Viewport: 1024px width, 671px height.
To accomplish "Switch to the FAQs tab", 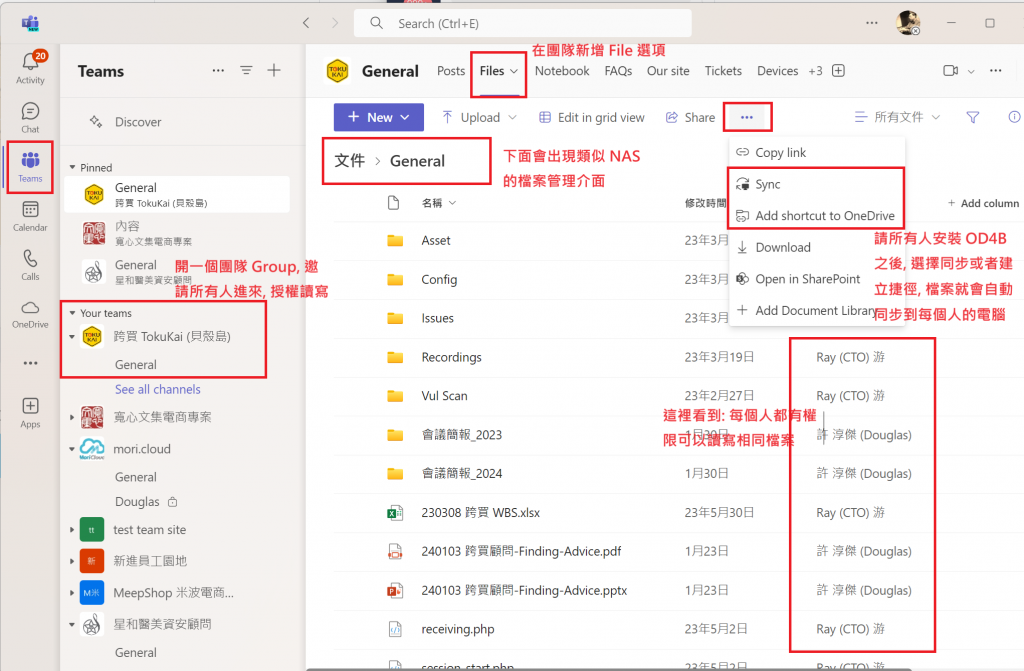I will pos(618,71).
